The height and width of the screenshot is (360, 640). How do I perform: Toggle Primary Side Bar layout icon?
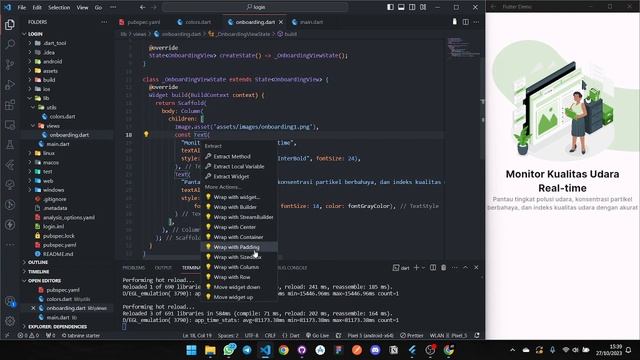click(x=390, y=7)
